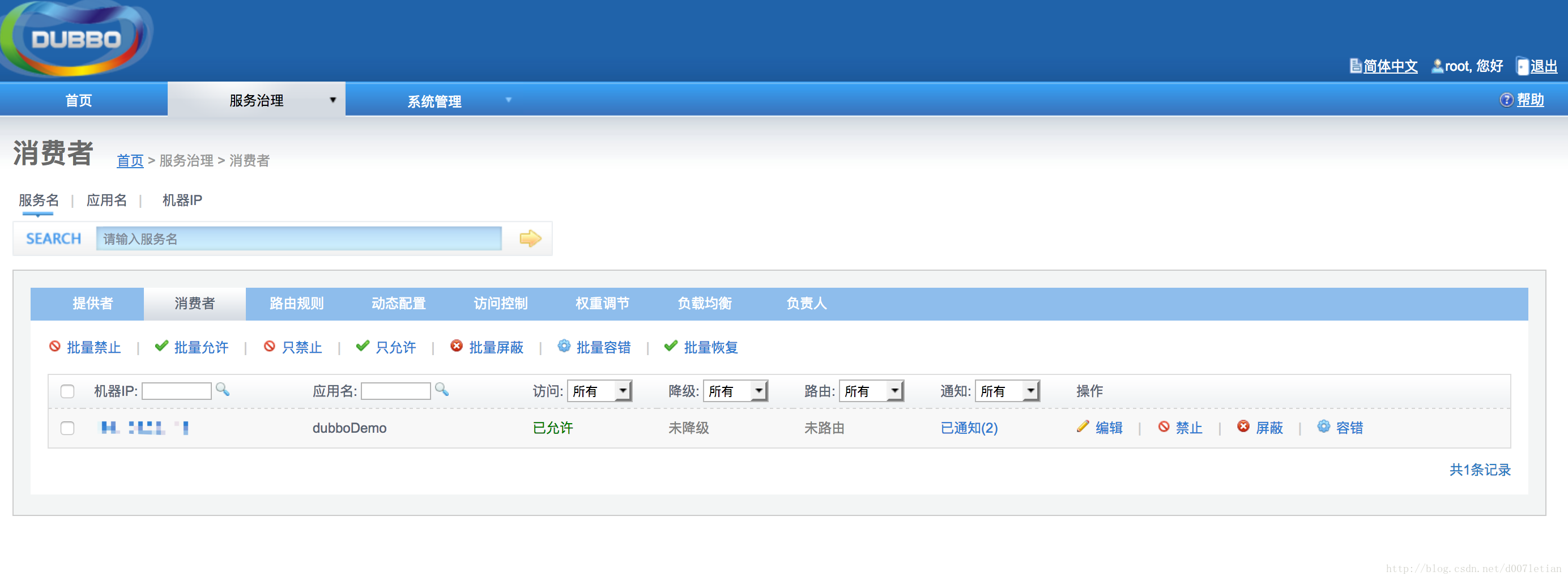Click the 应用名 filter text box

coord(395,391)
